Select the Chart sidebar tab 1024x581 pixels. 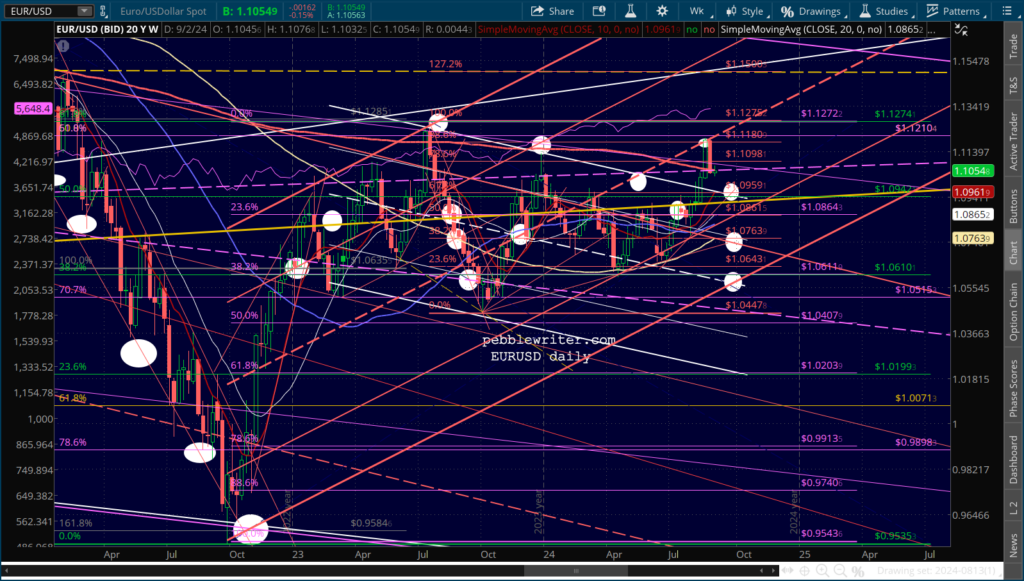1013,253
